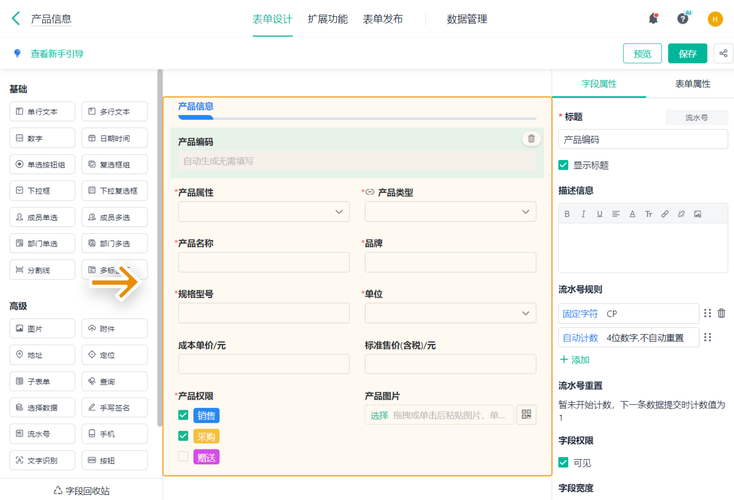Open 字段回收站 at the bottom
The height and width of the screenshot is (500, 734).
(x=81, y=491)
